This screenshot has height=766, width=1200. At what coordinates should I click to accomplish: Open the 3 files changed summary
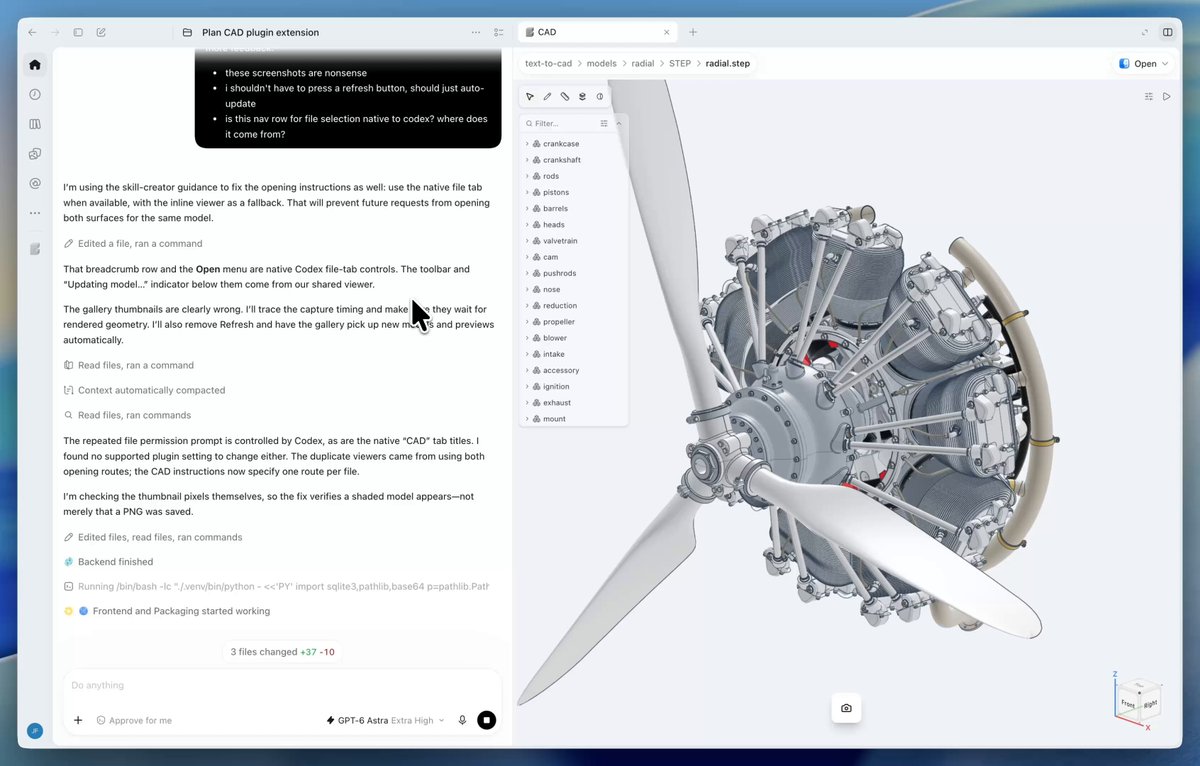point(282,652)
